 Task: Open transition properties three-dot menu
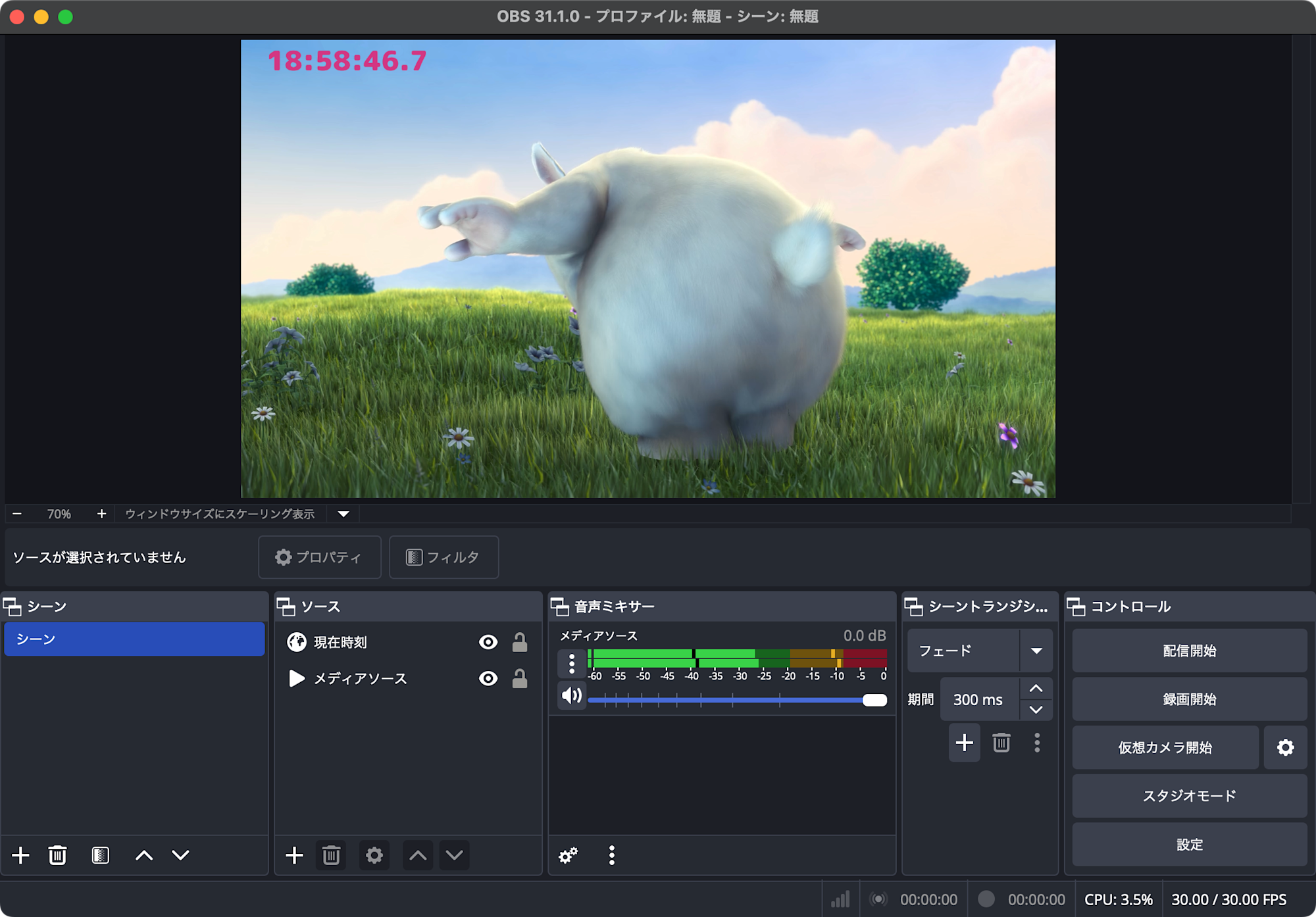click(x=1037, y=743)
